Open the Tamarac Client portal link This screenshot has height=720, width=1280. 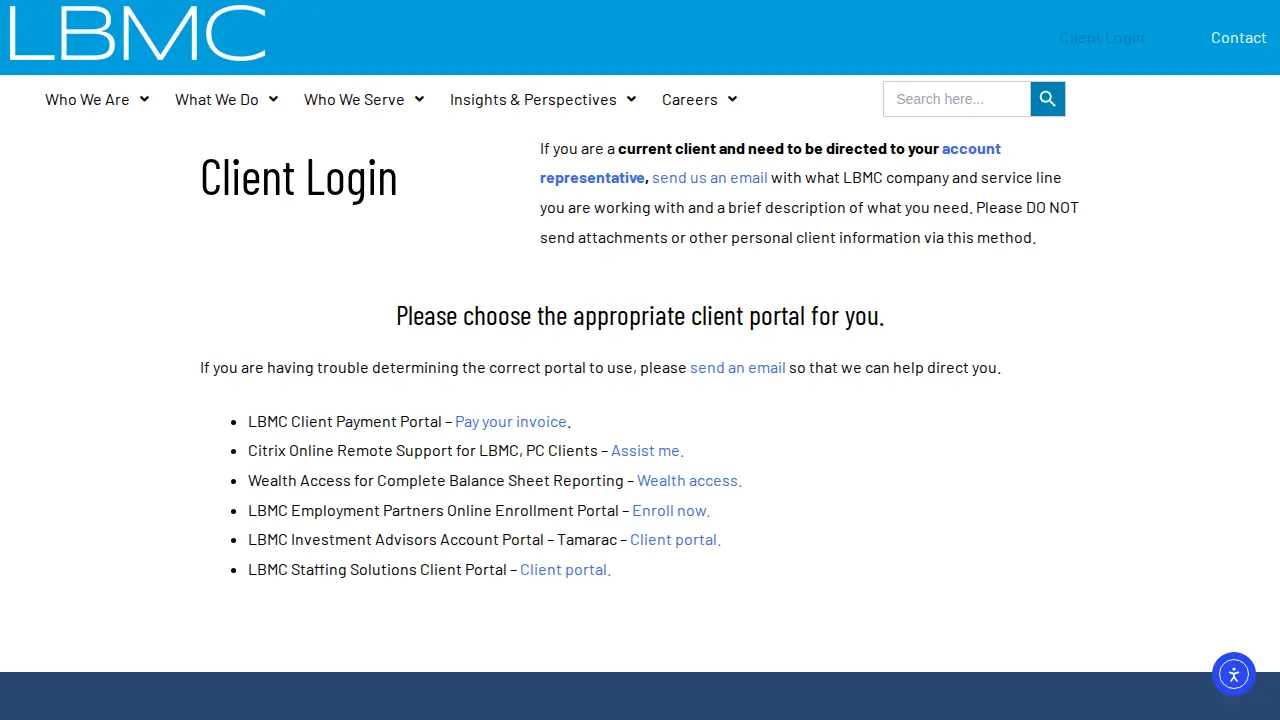(x=674, y=540)
